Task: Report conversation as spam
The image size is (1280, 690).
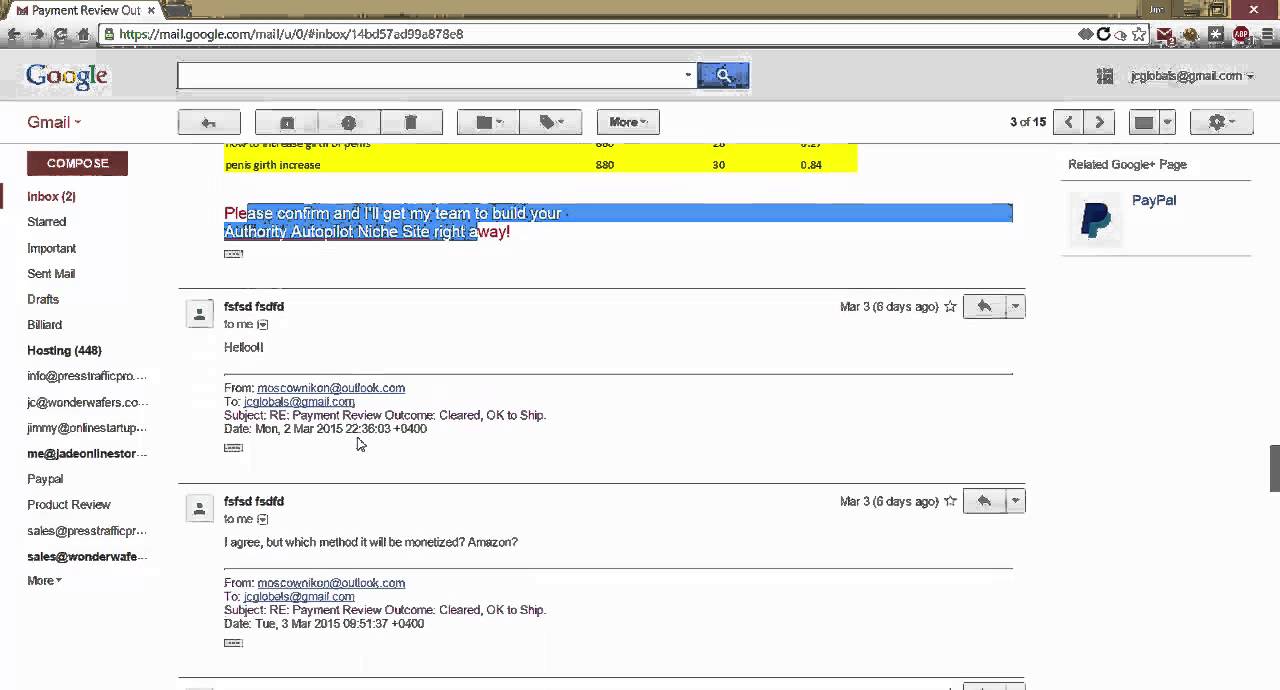Action: [349, 122]
